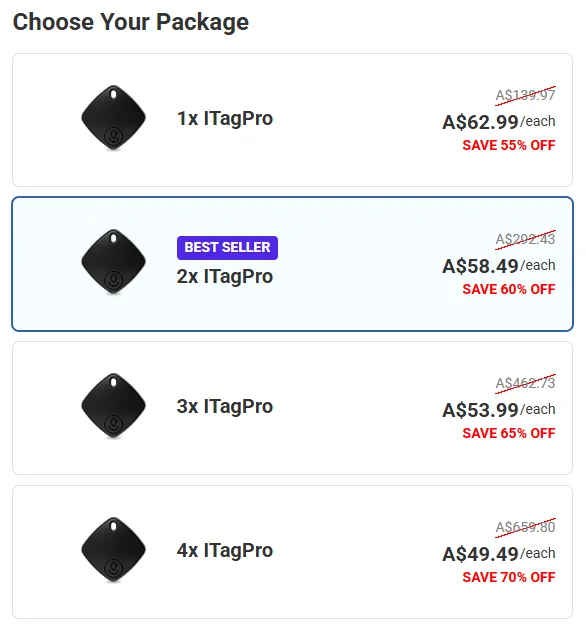Click the 1x ITagPro tracker image

pos(113,118)
